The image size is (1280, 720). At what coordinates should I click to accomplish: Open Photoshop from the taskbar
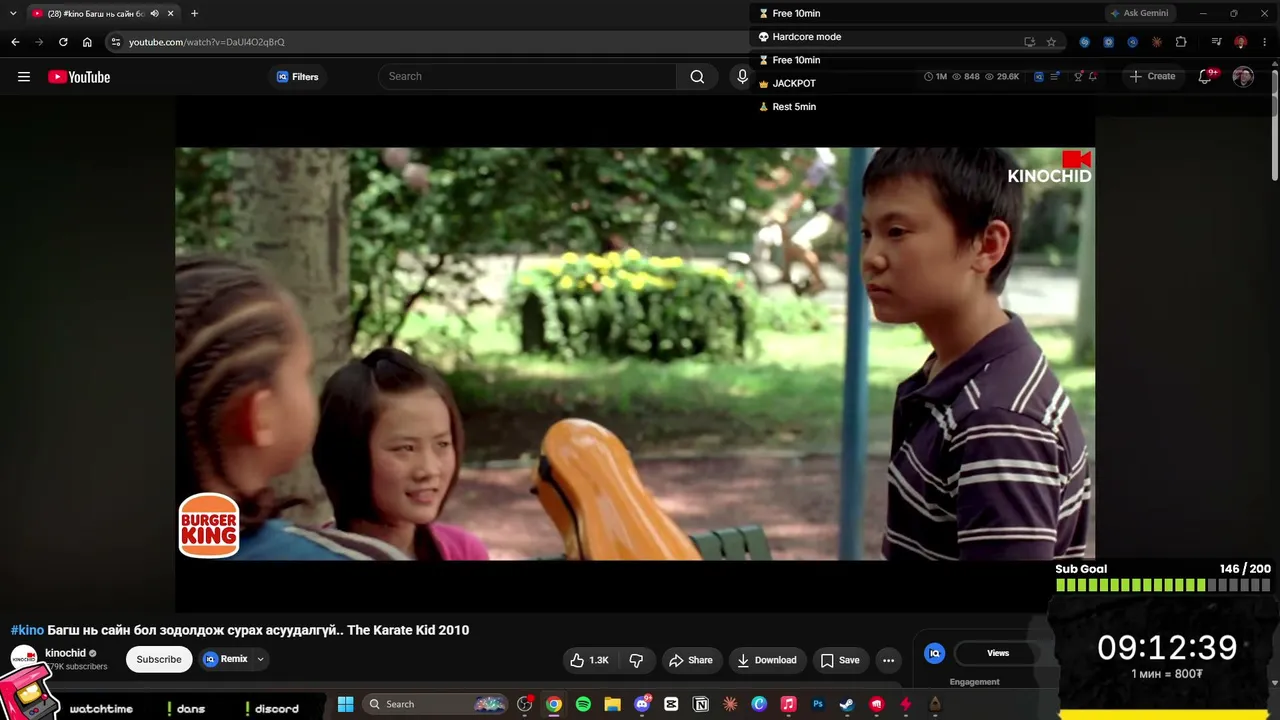tap(818, 704)
